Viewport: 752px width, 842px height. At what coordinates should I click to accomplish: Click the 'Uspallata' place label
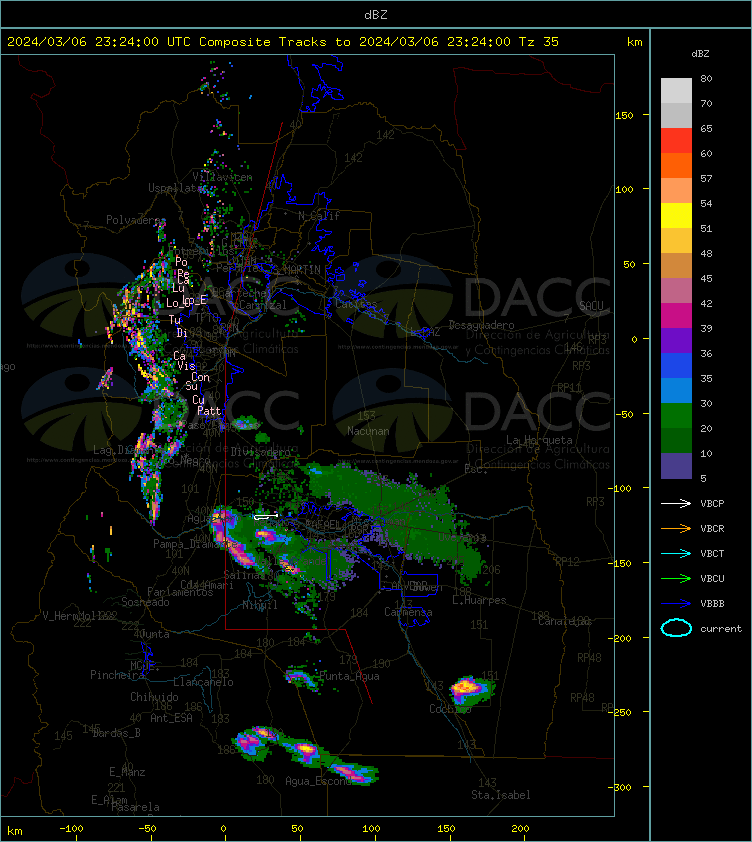[x=175, y=188]
